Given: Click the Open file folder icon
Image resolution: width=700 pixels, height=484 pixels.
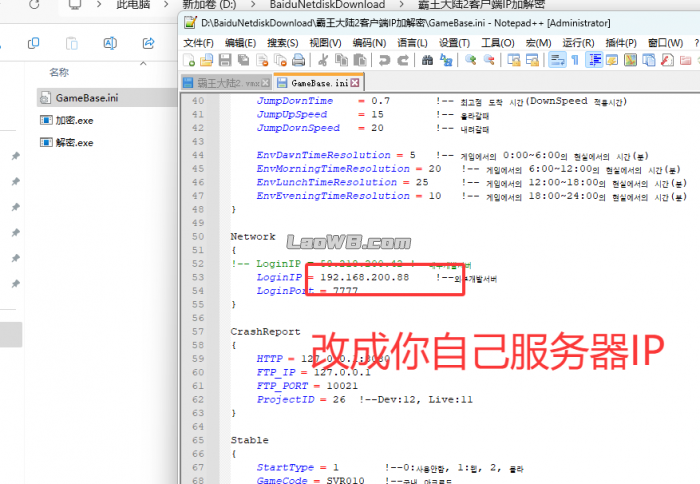Looking at the screenshot, I should 206,60.
